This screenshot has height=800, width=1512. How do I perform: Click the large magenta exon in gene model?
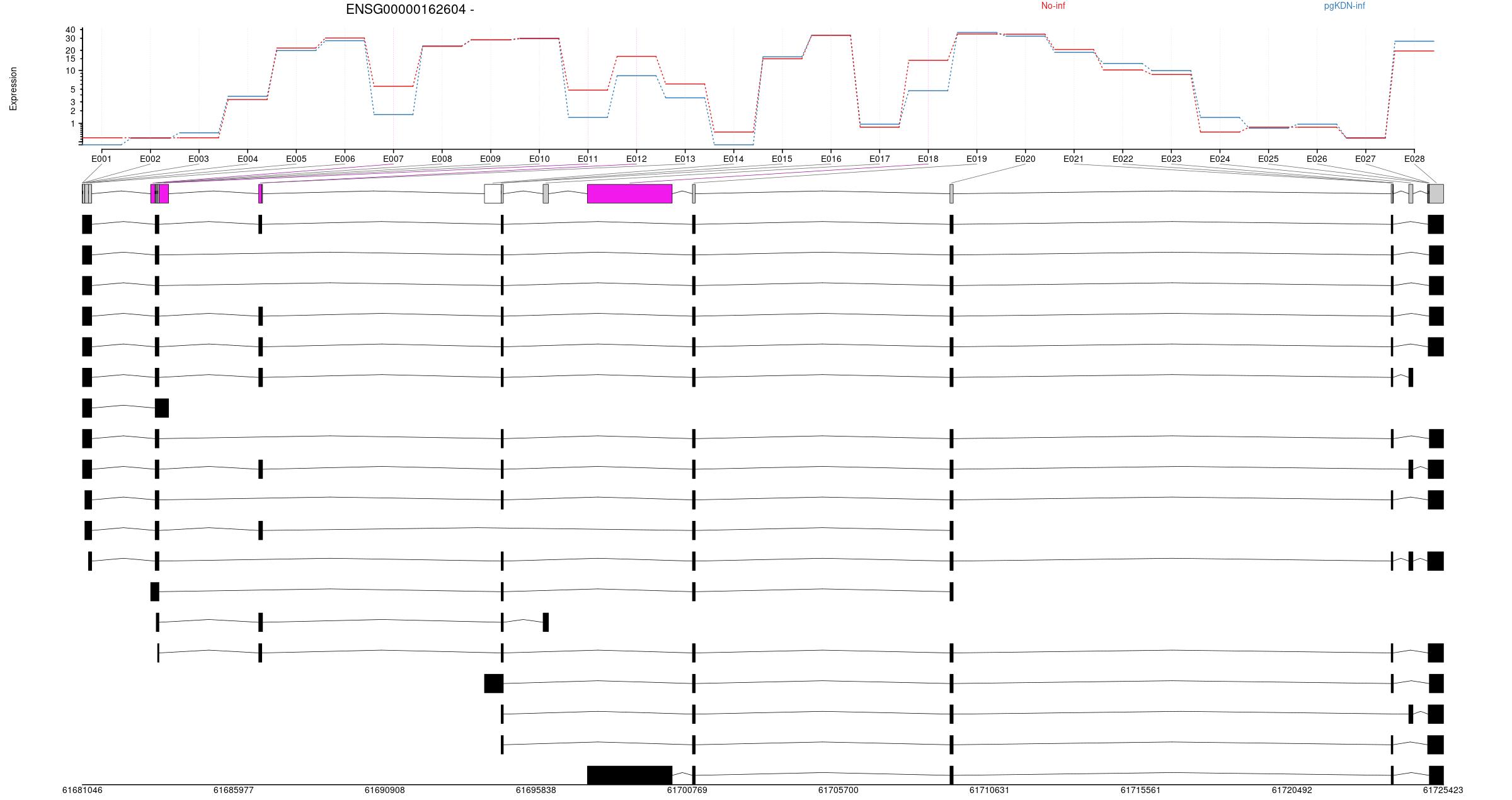(x=629, y=193)
